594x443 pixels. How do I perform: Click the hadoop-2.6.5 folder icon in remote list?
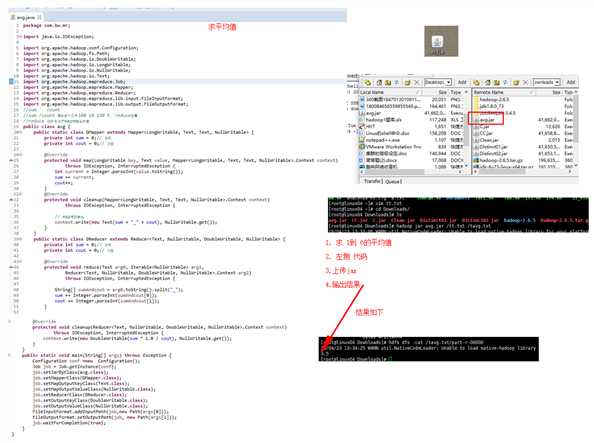[476, 100]
